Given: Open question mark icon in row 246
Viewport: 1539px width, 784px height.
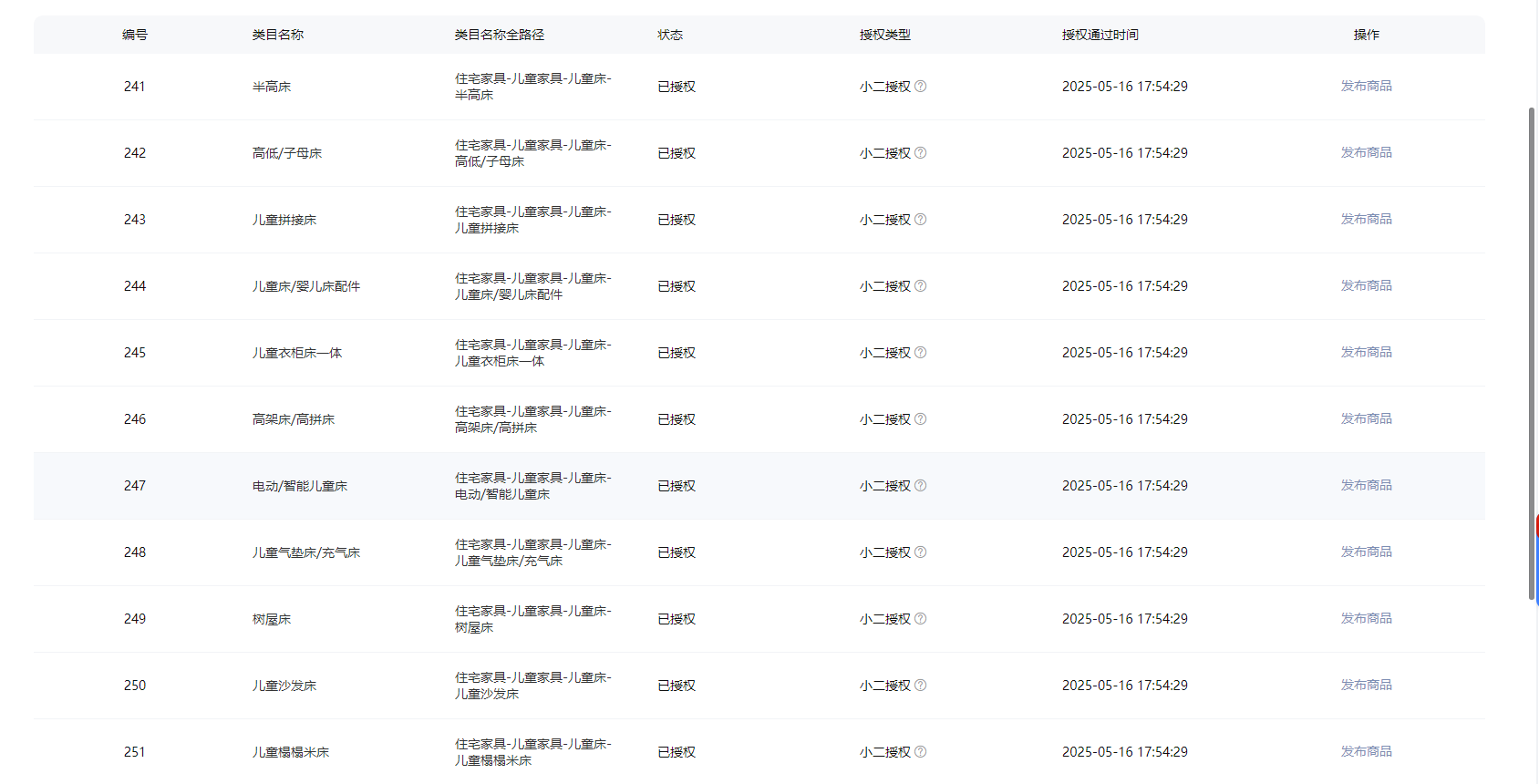Looking at the screenshot, I should [x=920, y=419].
